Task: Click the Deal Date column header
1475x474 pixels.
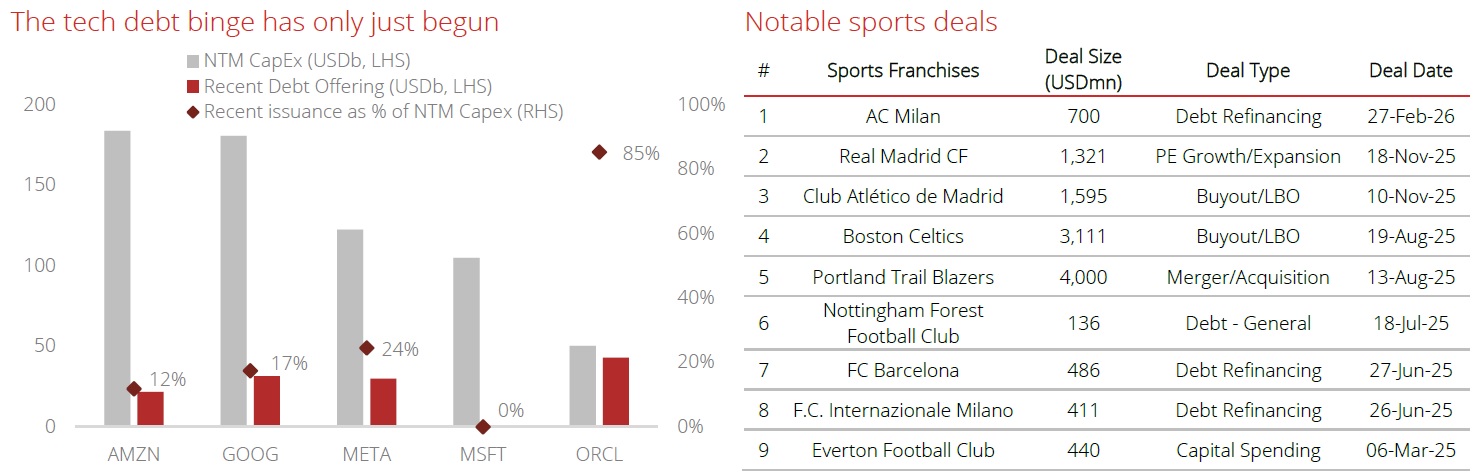Action: tap(1410, 70)
